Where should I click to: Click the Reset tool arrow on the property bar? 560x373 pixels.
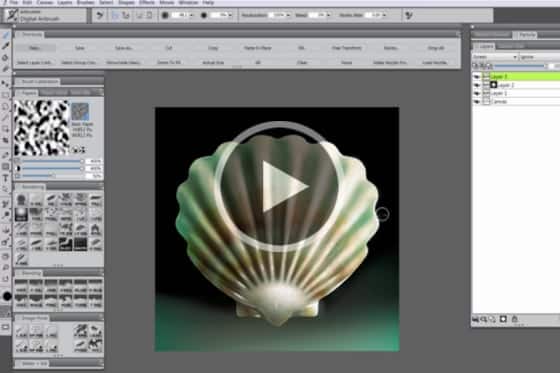coord(100,15)
